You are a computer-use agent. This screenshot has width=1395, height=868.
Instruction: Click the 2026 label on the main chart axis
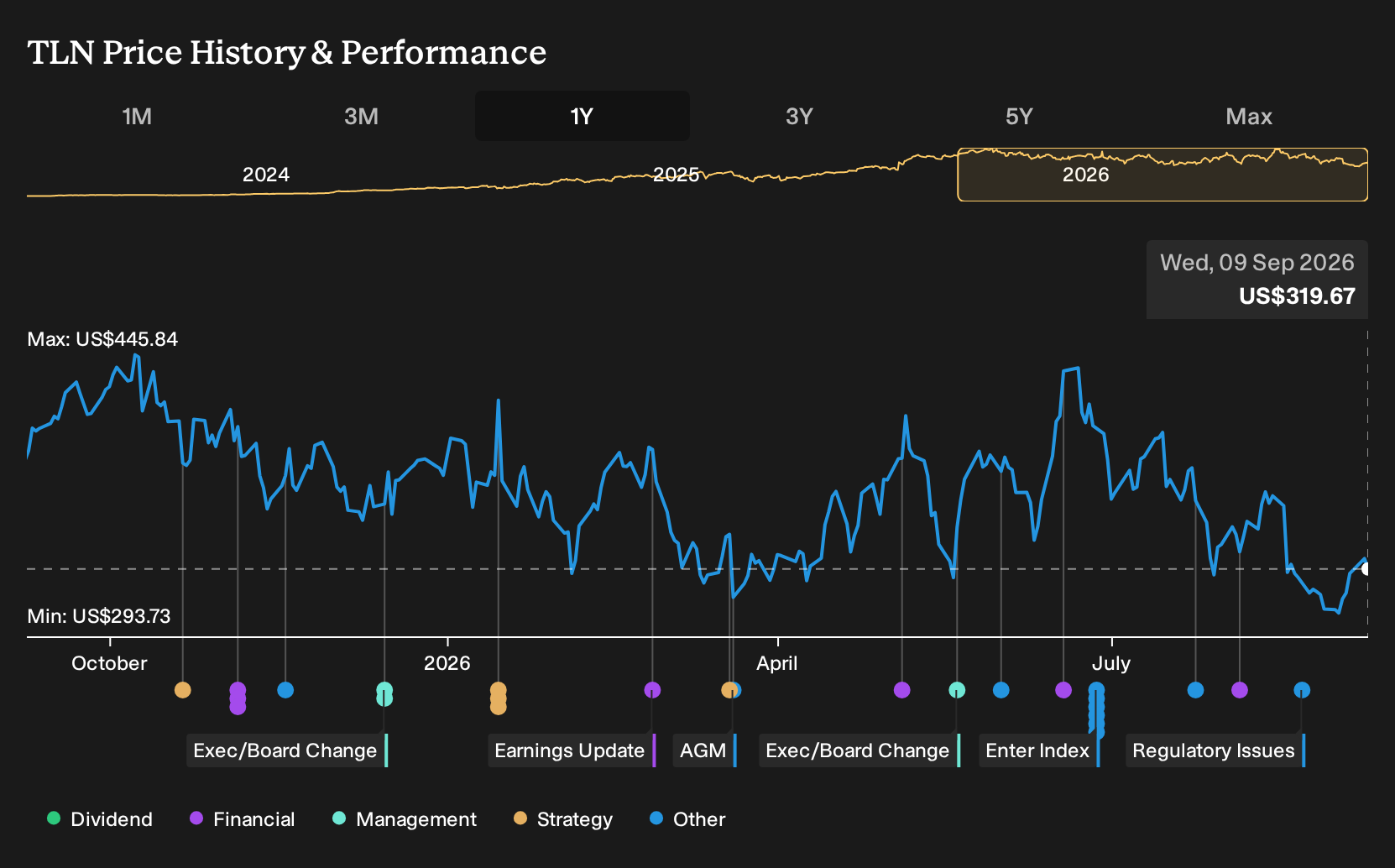tap(447, 663)
